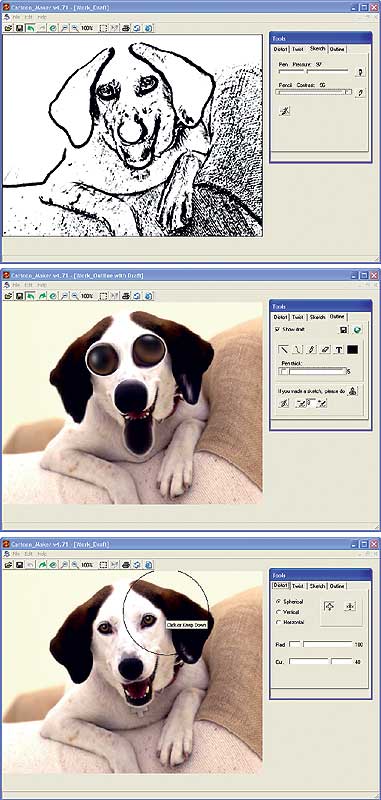Select the Line tool in the Outline tab
The image size is (381, 800).
click(284, 349)
